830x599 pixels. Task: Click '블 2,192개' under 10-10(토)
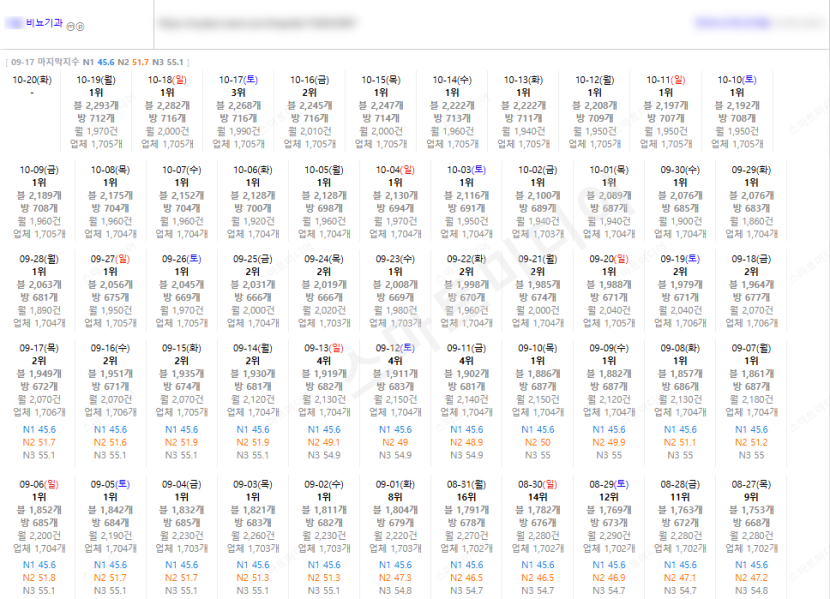[x=737, y=105]
